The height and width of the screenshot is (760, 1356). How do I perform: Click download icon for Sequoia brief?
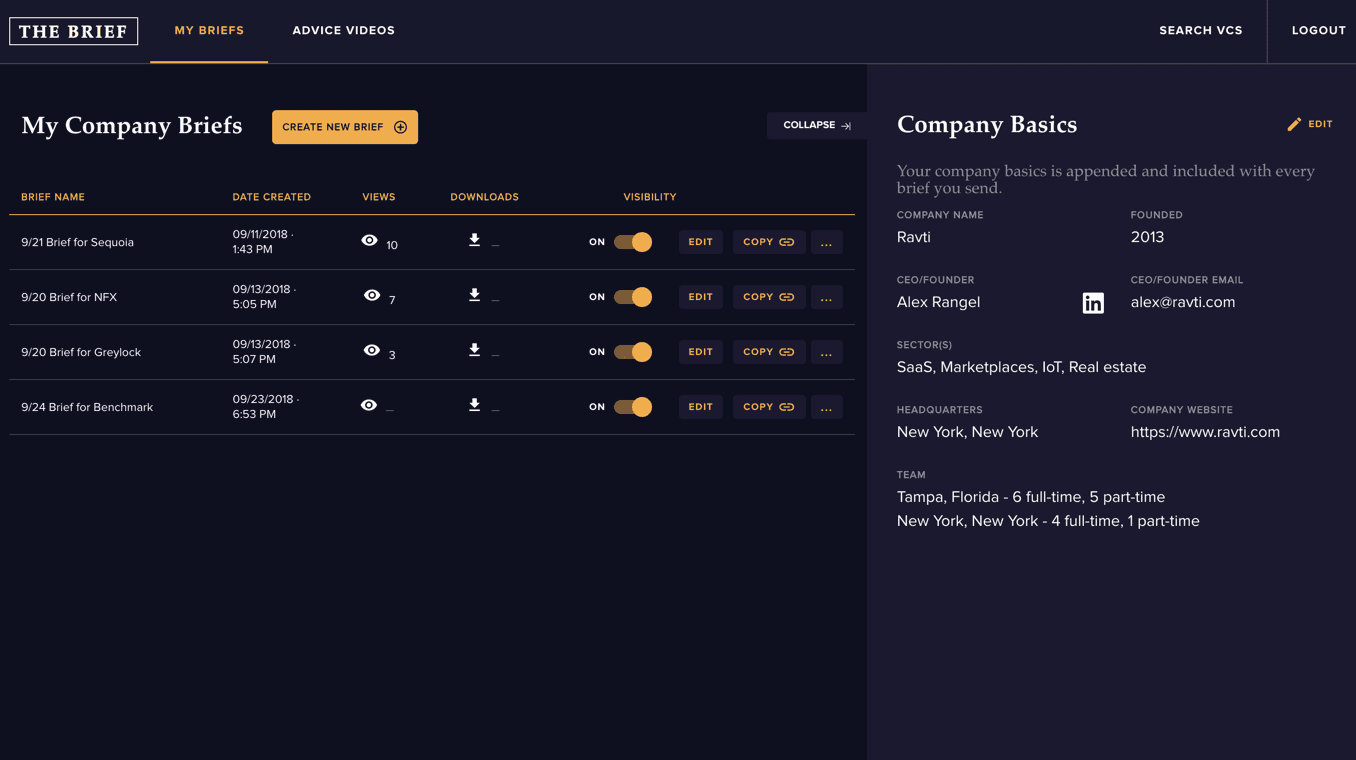click(x=474, y=240)
